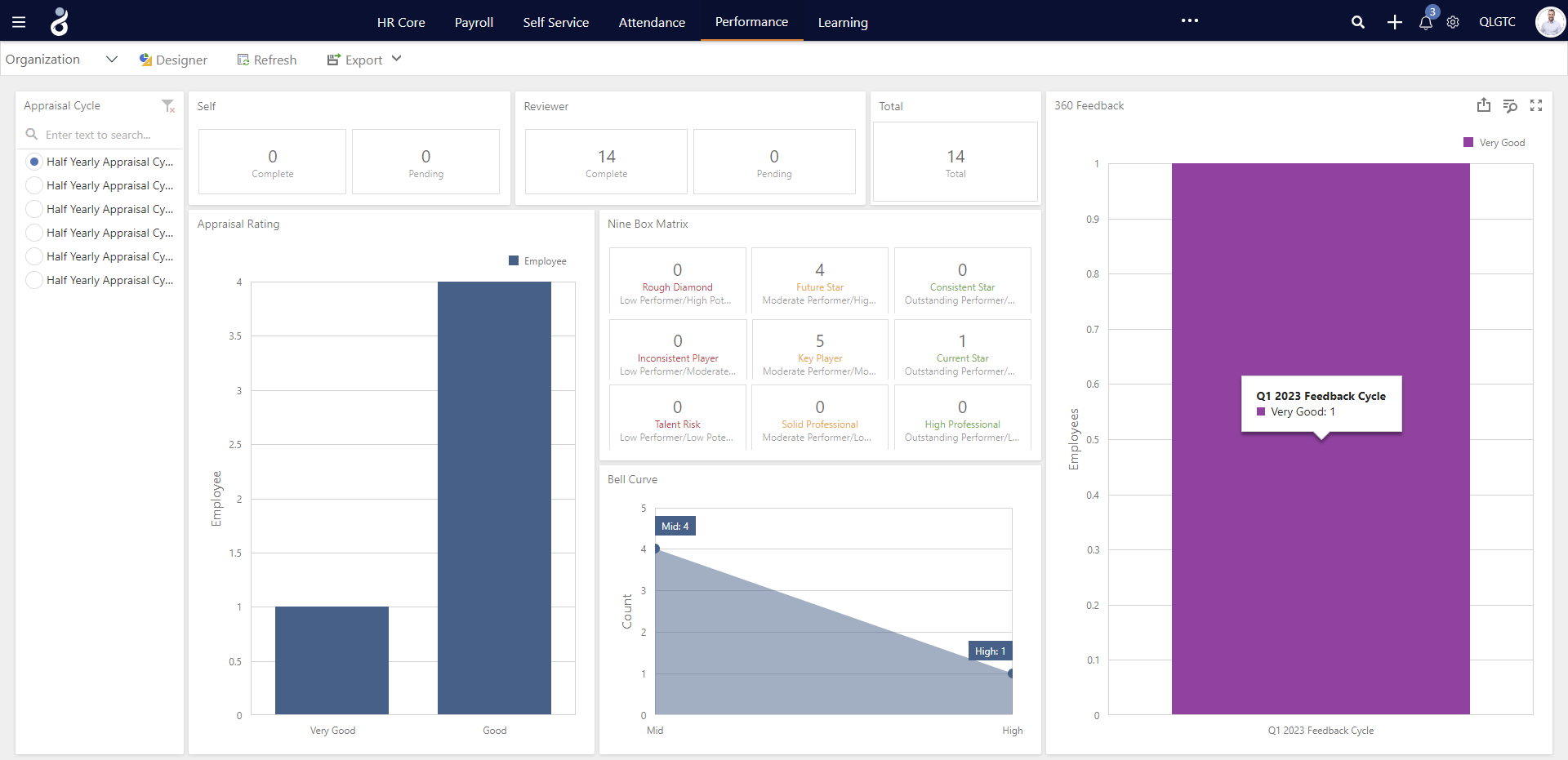Open the quick-add plus menu

[1395, 22]
